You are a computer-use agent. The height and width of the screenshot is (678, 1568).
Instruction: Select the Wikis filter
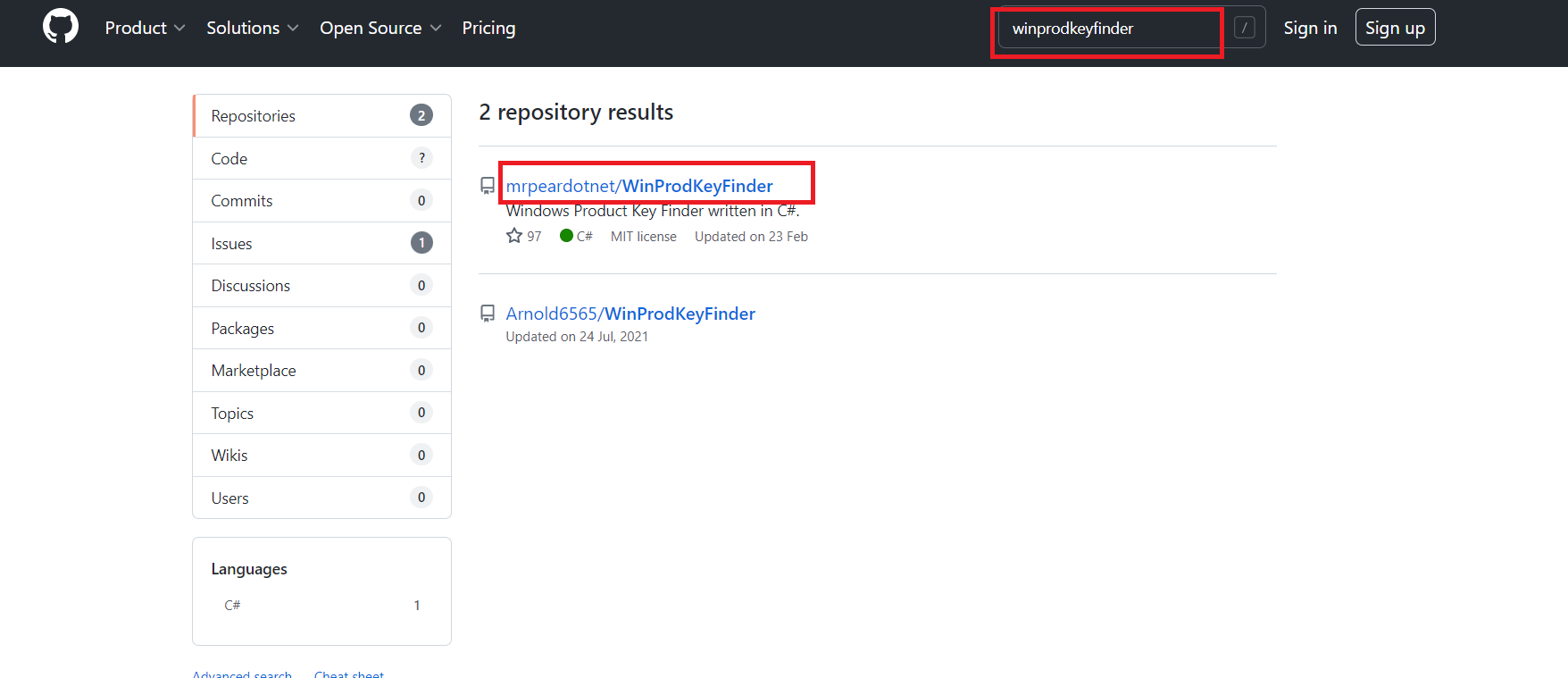click(321, 456)
